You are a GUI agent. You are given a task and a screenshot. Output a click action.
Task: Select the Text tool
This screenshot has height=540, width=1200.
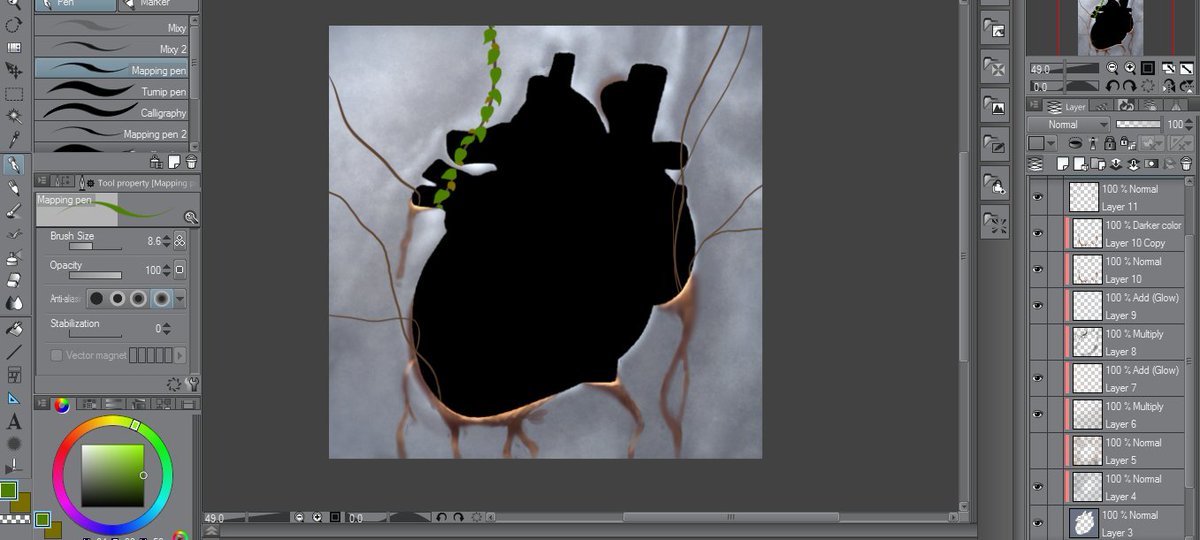pyautogui.click(x=14, y=422)
